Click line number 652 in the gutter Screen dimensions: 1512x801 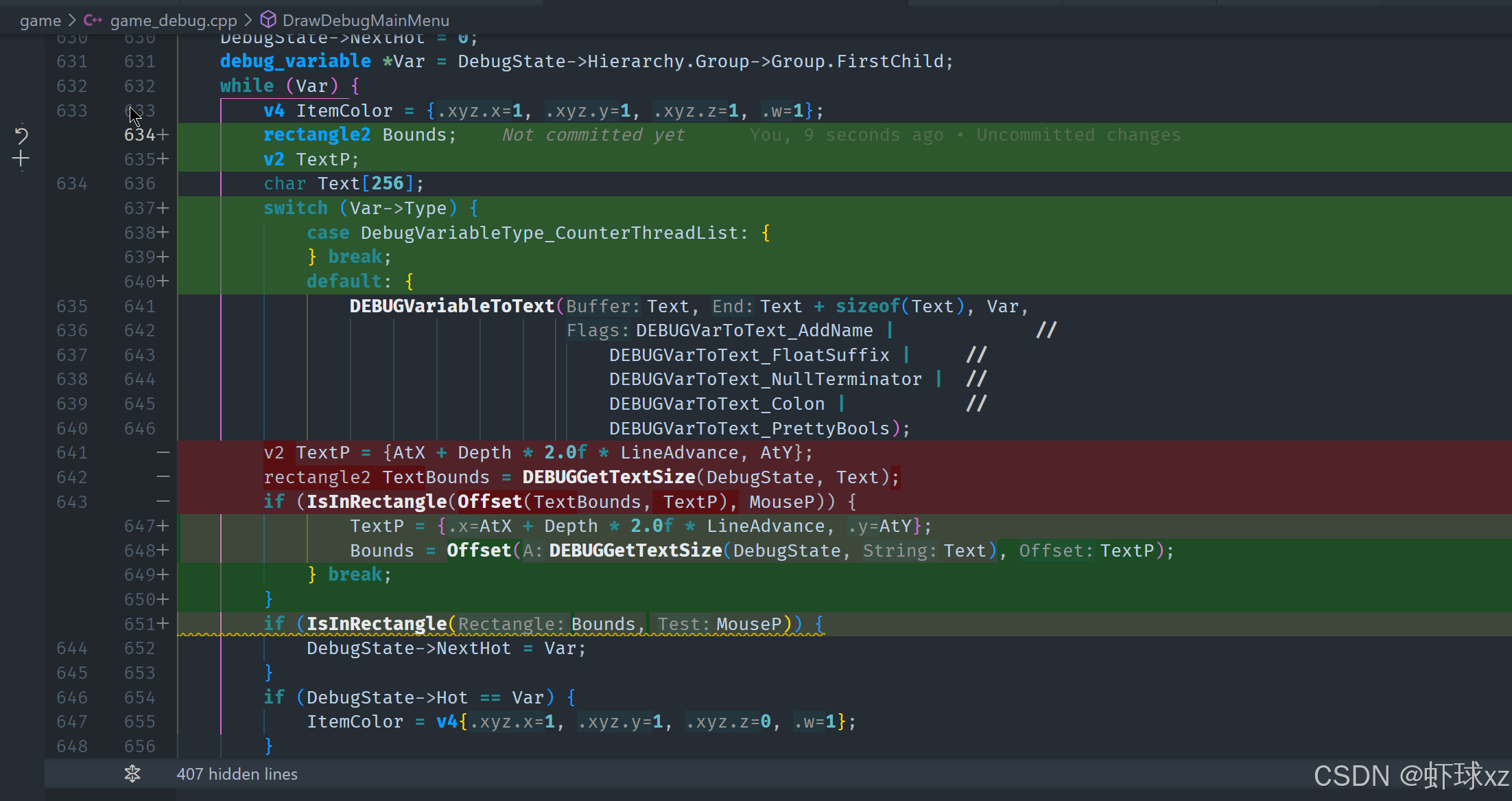click(139, 649)
